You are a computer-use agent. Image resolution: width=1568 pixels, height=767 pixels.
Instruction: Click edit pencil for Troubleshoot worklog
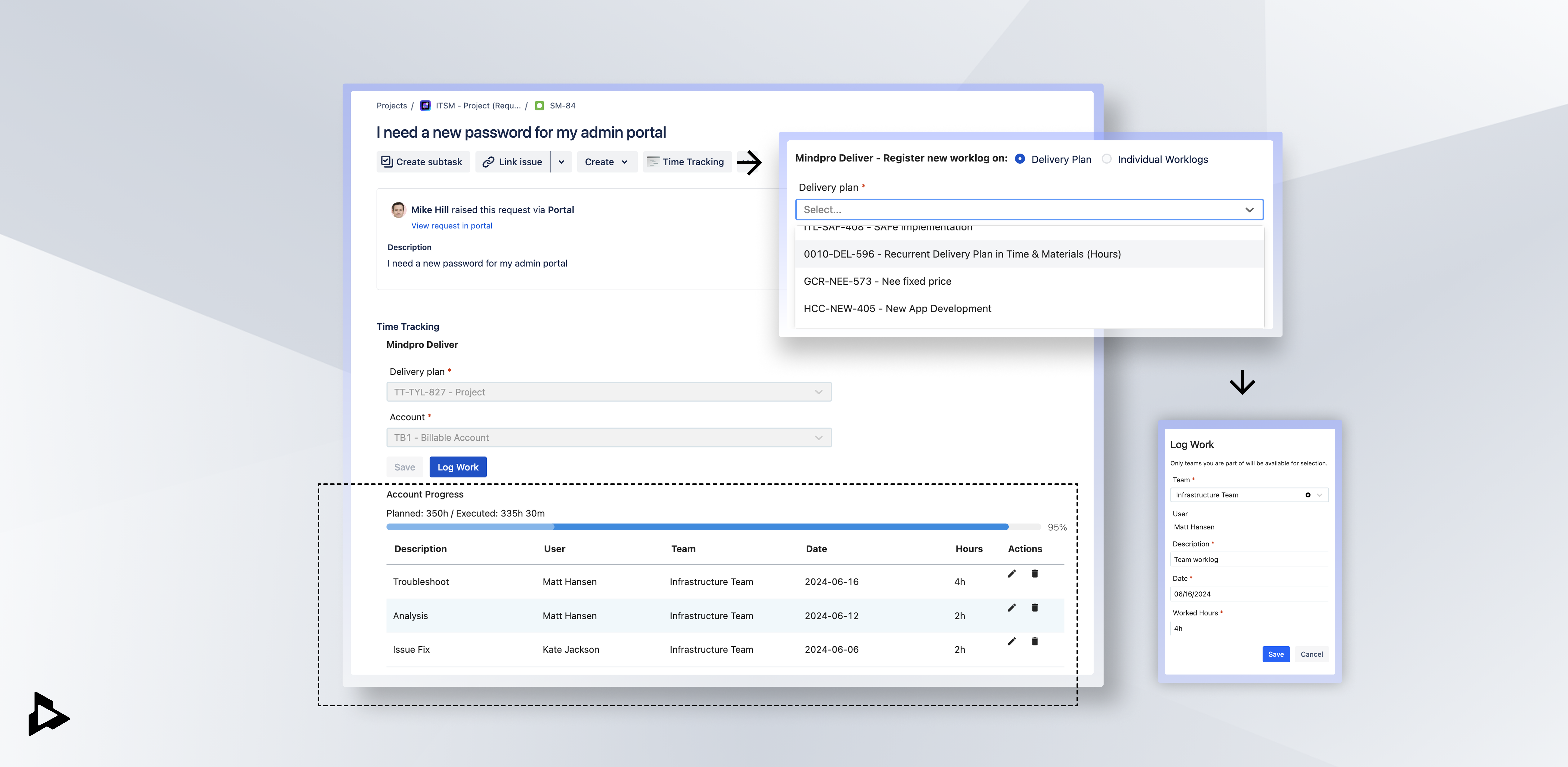(1012, 573)
